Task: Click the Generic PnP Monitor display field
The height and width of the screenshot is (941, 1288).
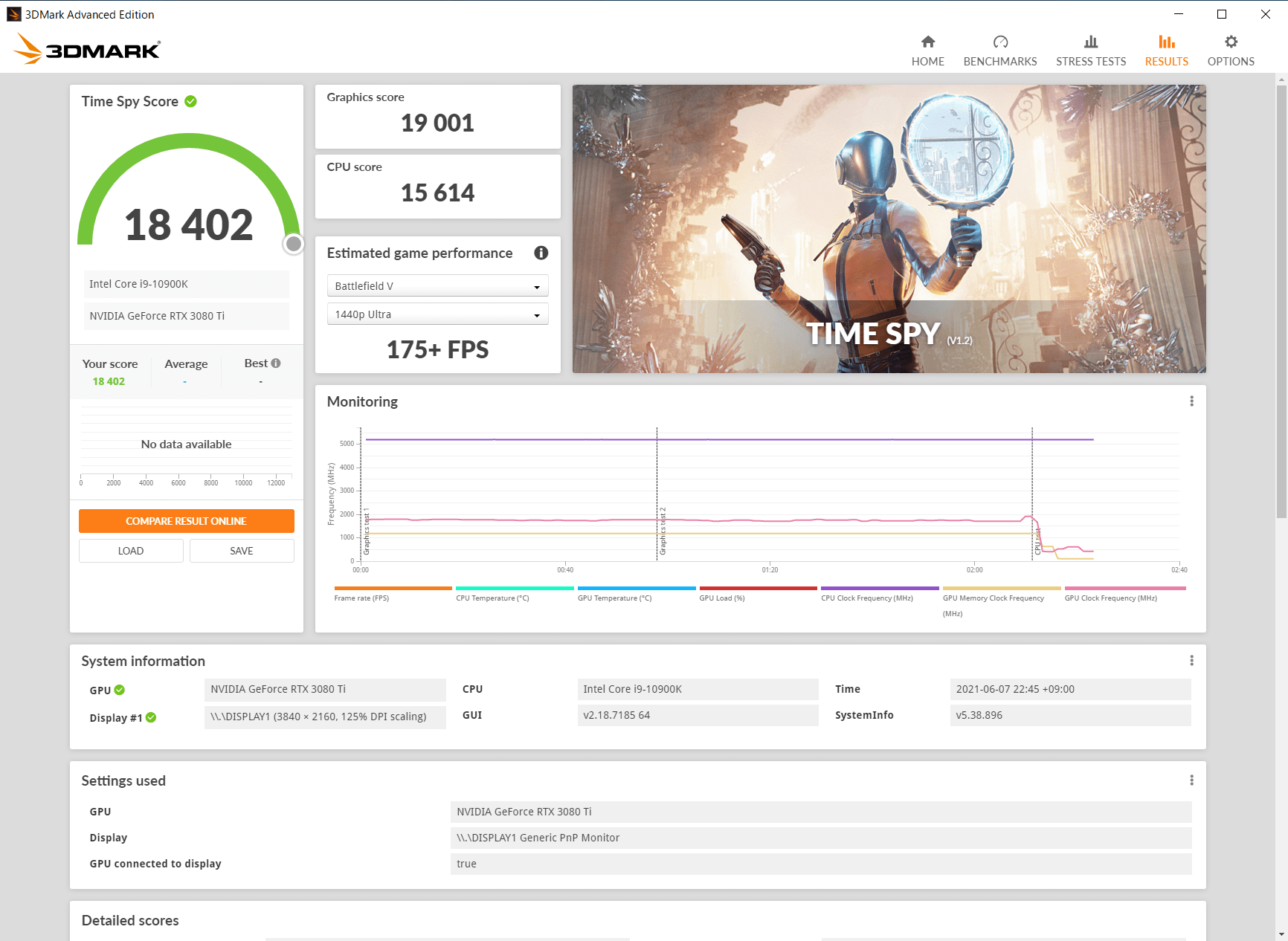Action: pos(821,838)
